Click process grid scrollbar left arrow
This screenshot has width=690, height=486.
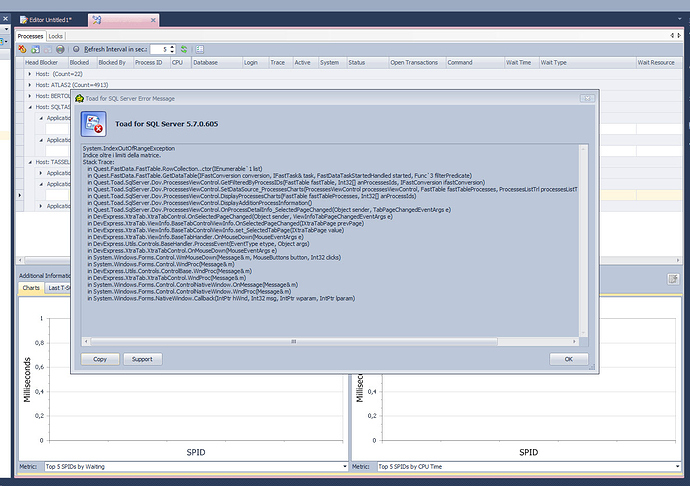point(20,260)
